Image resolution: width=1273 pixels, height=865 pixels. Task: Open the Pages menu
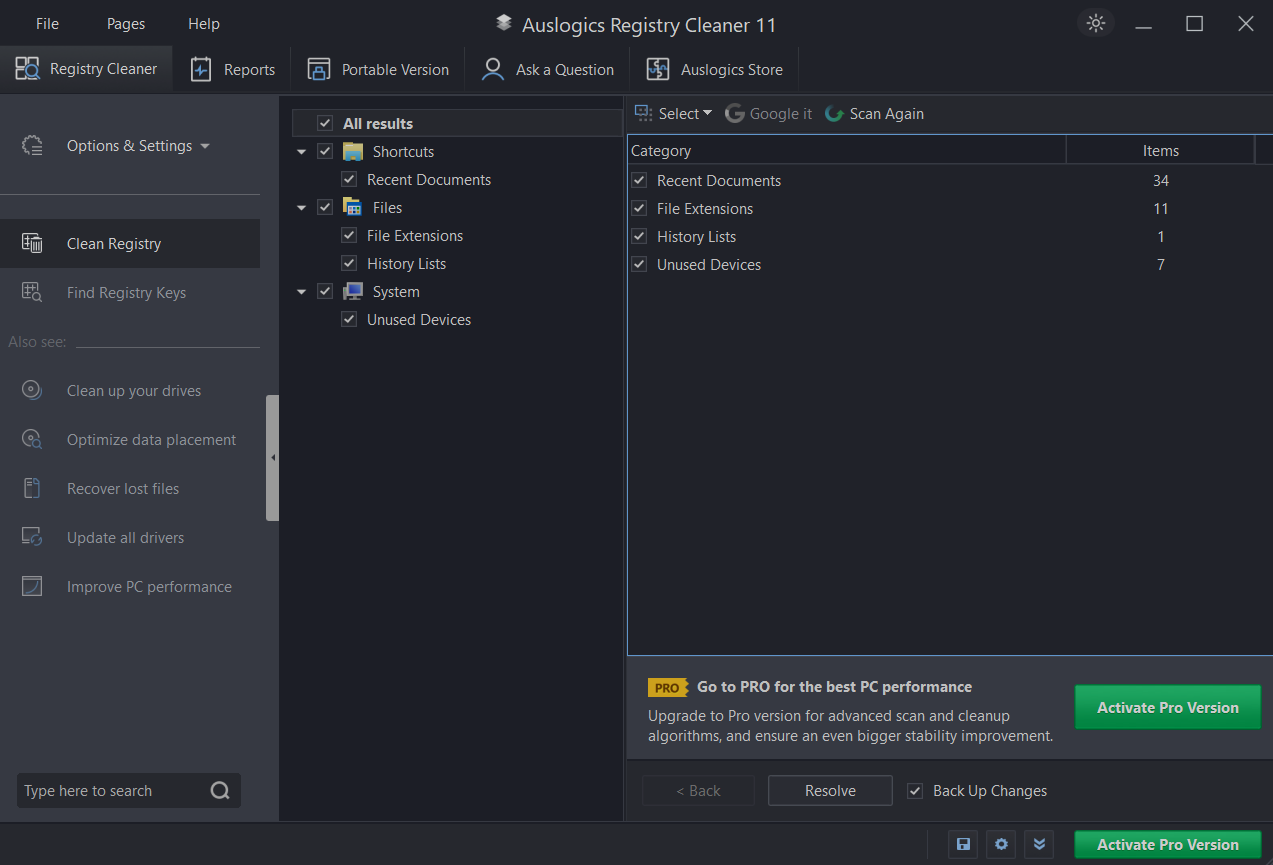125,24
